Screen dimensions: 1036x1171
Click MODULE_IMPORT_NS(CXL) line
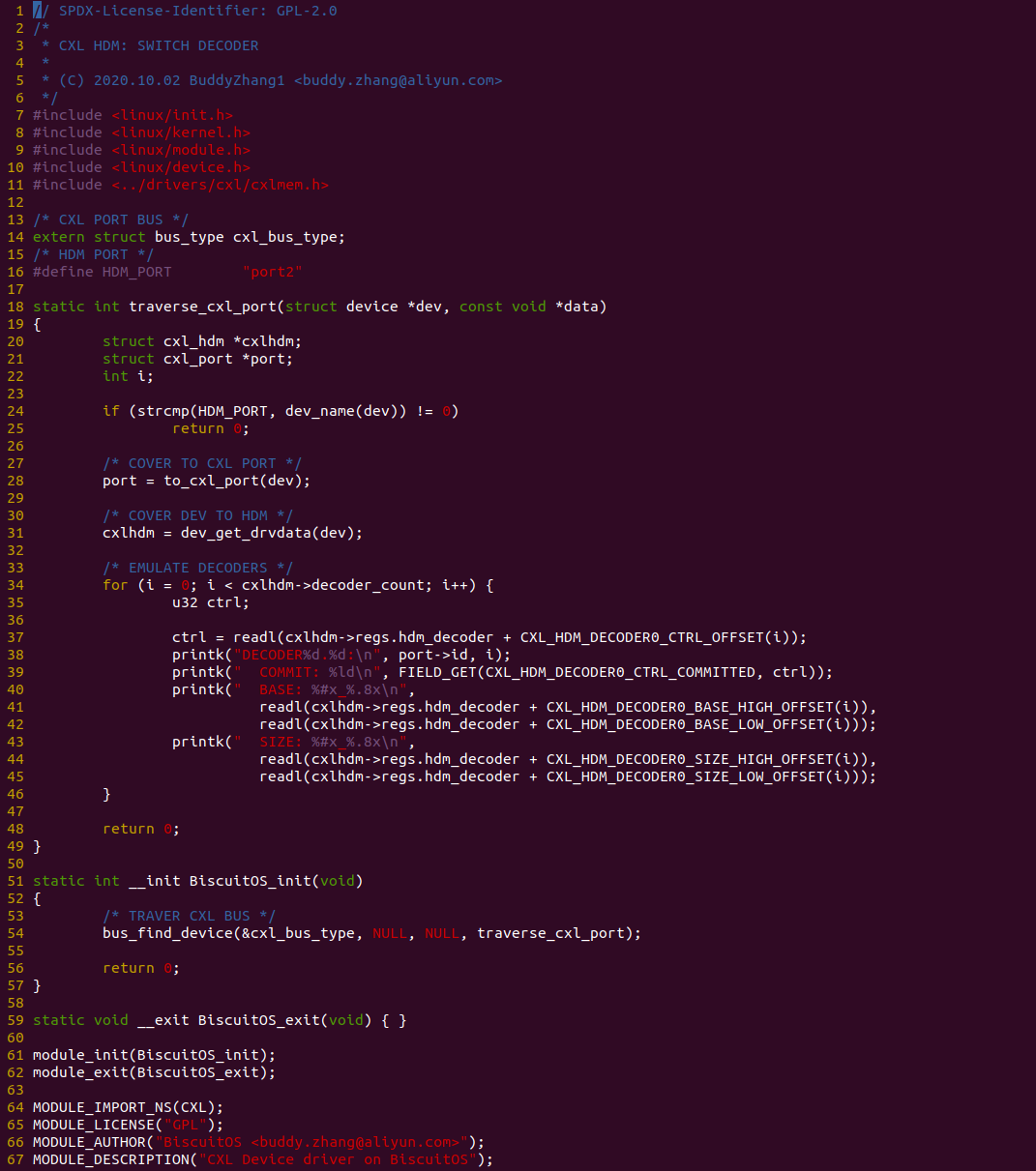(128, 1107)
